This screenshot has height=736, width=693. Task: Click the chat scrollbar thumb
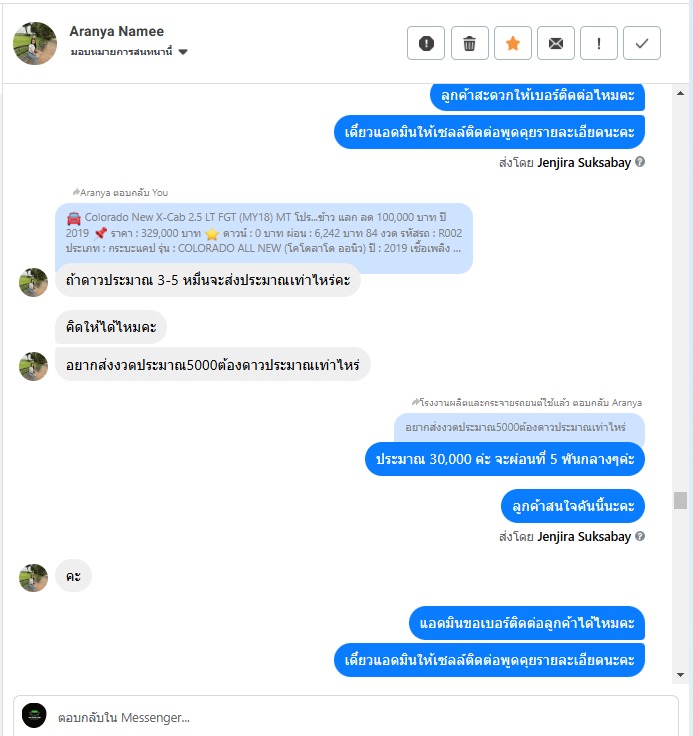point(680,500)
